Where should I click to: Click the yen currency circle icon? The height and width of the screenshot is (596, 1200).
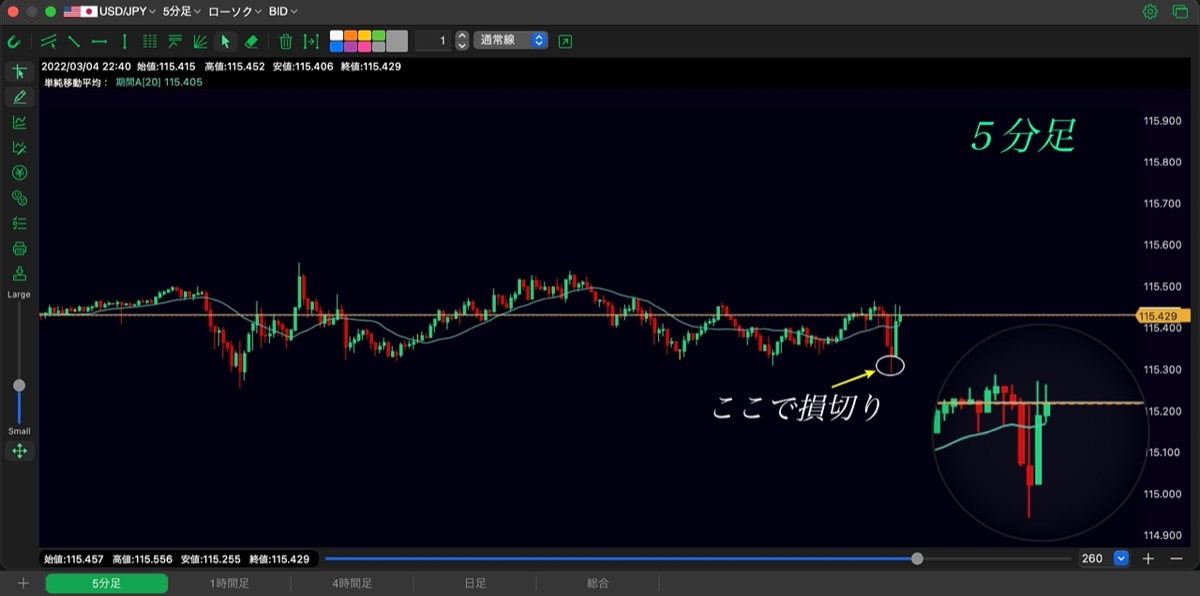tap(19, 172)
